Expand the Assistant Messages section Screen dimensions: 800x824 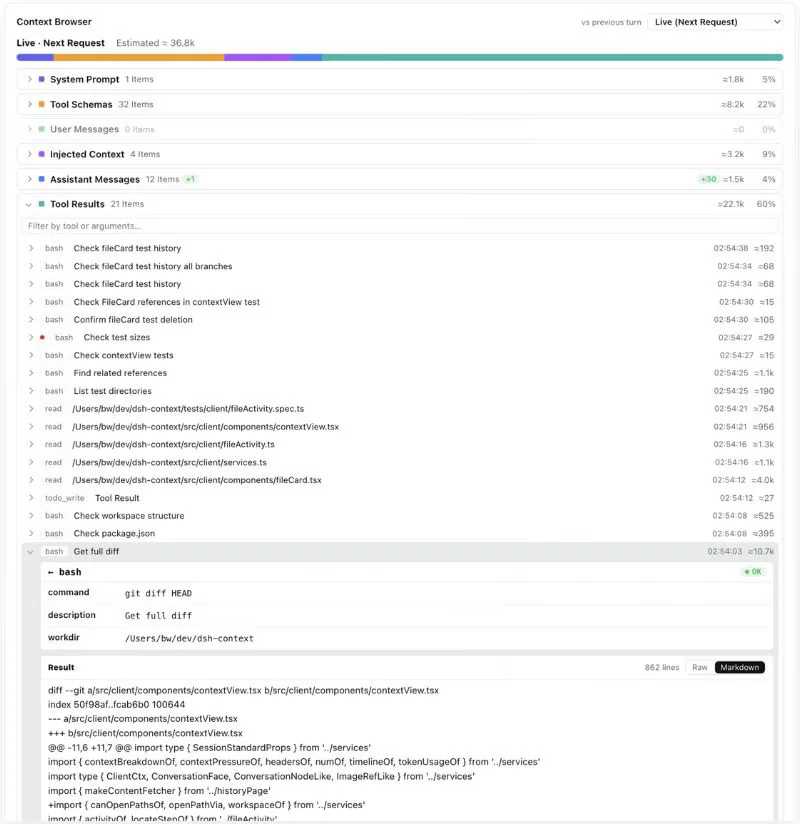click(x=29, y=179)
